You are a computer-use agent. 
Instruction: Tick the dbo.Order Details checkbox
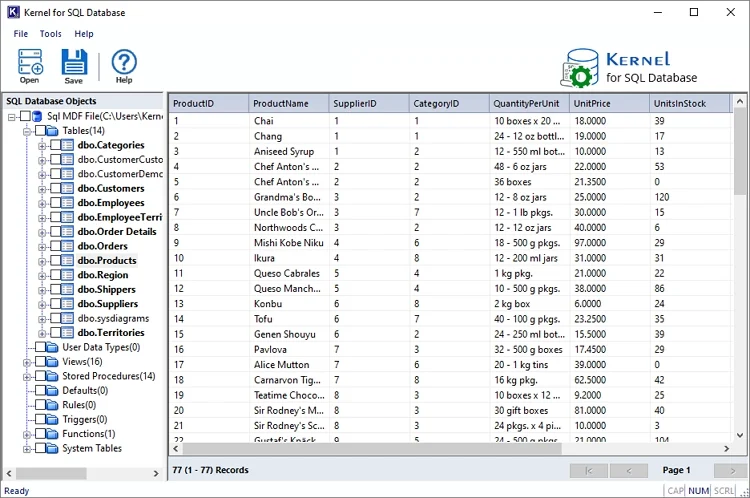[55, 232]
